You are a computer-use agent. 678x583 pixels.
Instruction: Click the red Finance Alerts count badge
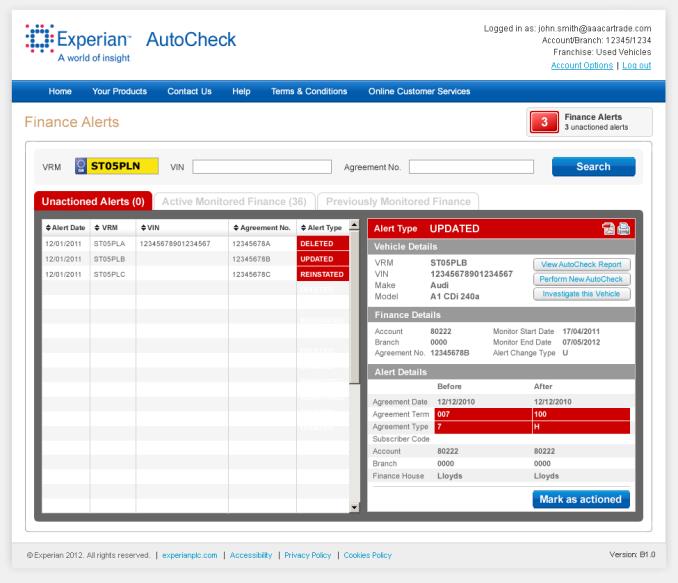[x=544, y=122]
